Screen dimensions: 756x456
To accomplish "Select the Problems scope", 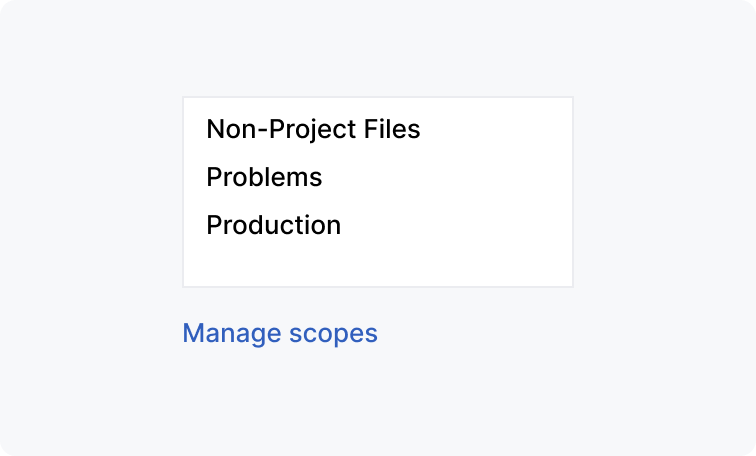I will 264,177.
